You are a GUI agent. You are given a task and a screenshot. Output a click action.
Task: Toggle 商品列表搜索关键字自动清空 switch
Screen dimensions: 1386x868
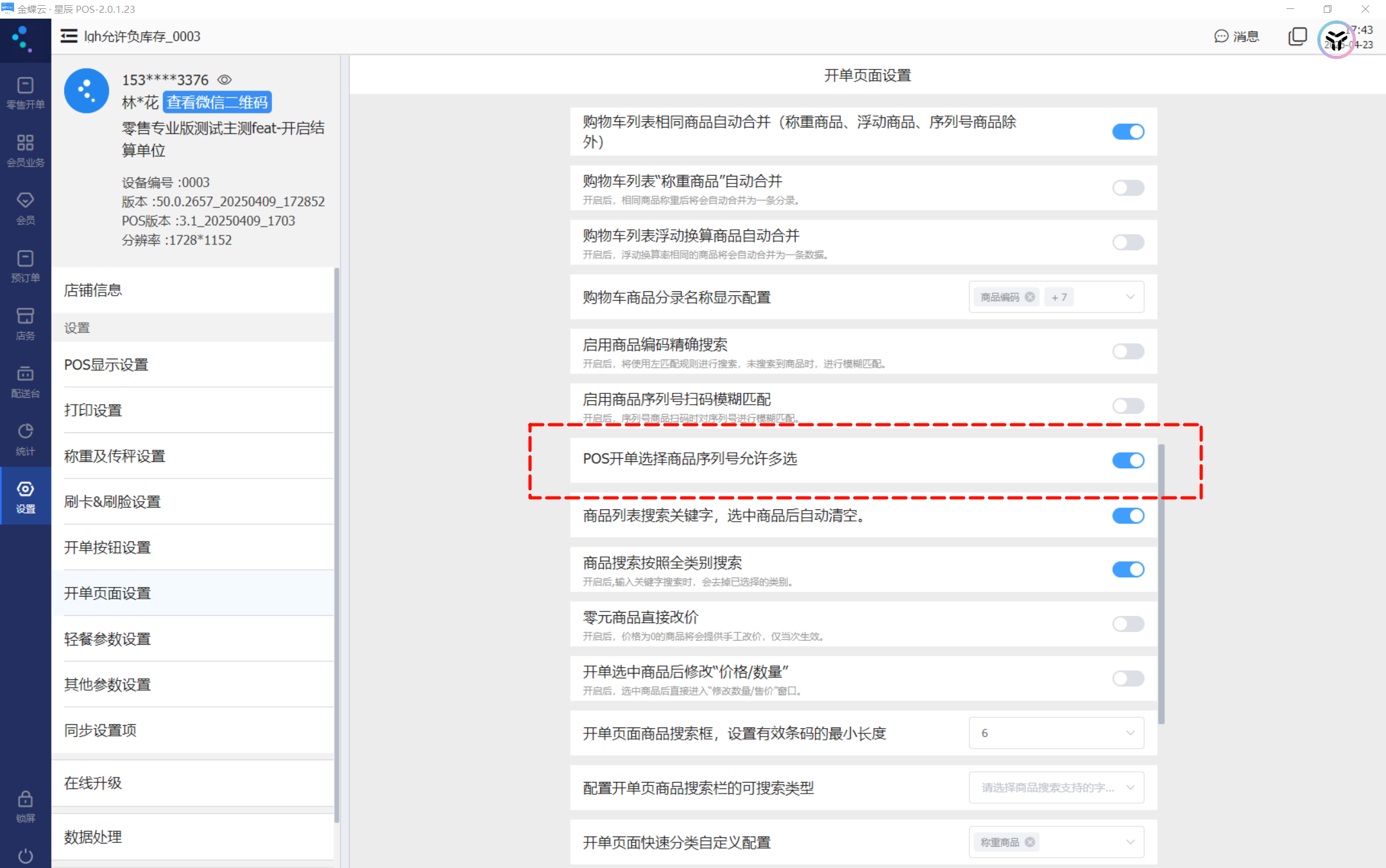[x=1128, y=516]
